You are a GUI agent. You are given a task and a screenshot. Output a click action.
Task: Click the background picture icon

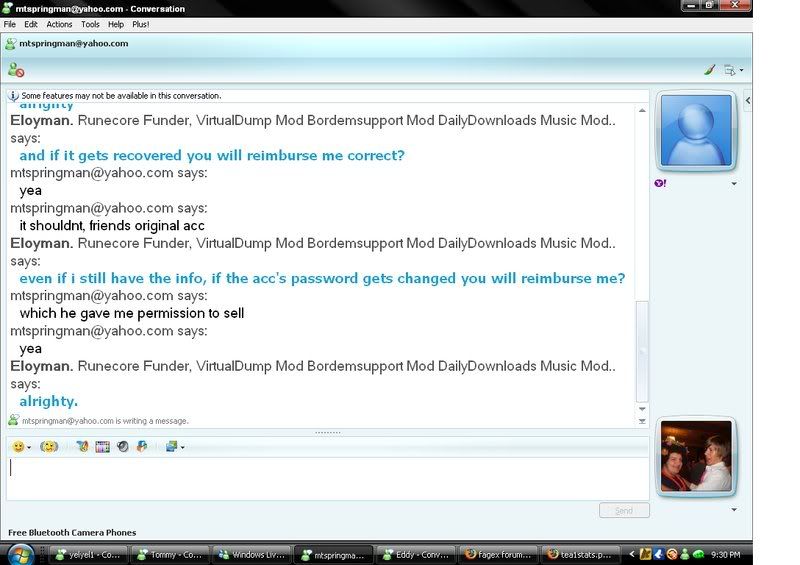[x=171, y=447]
